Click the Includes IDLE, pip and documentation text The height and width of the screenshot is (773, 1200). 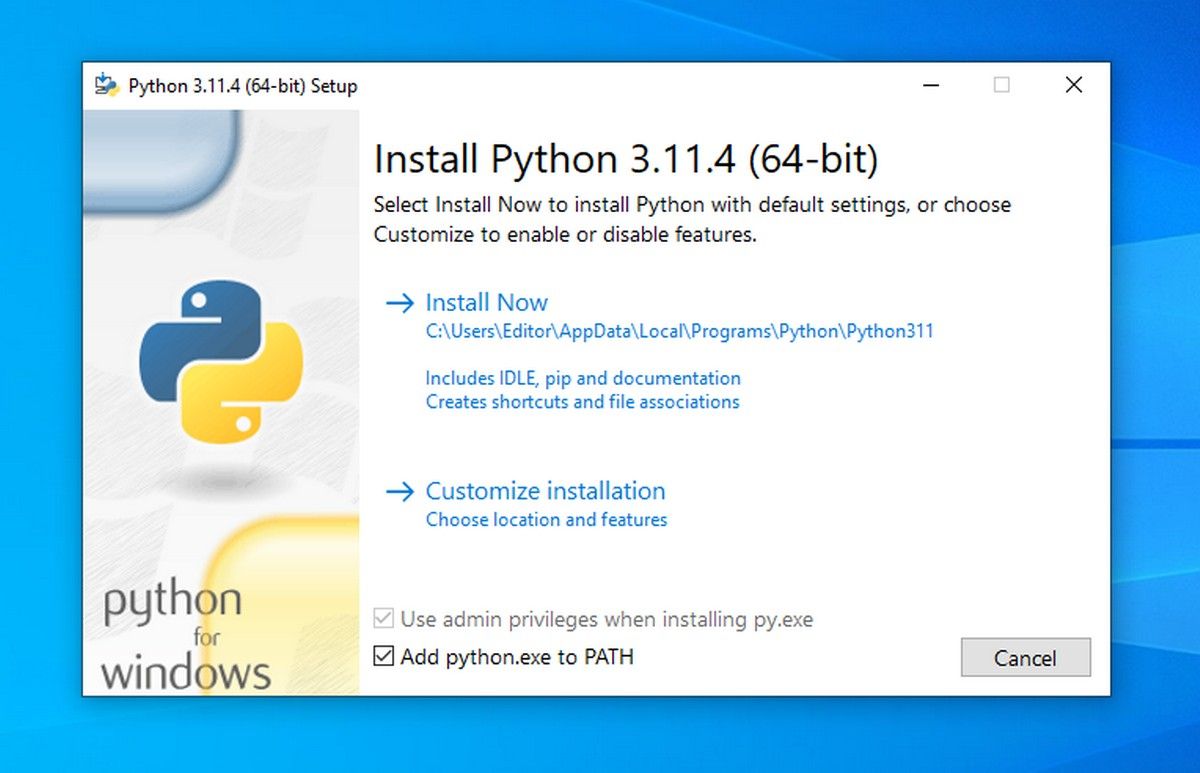(583, 378)
